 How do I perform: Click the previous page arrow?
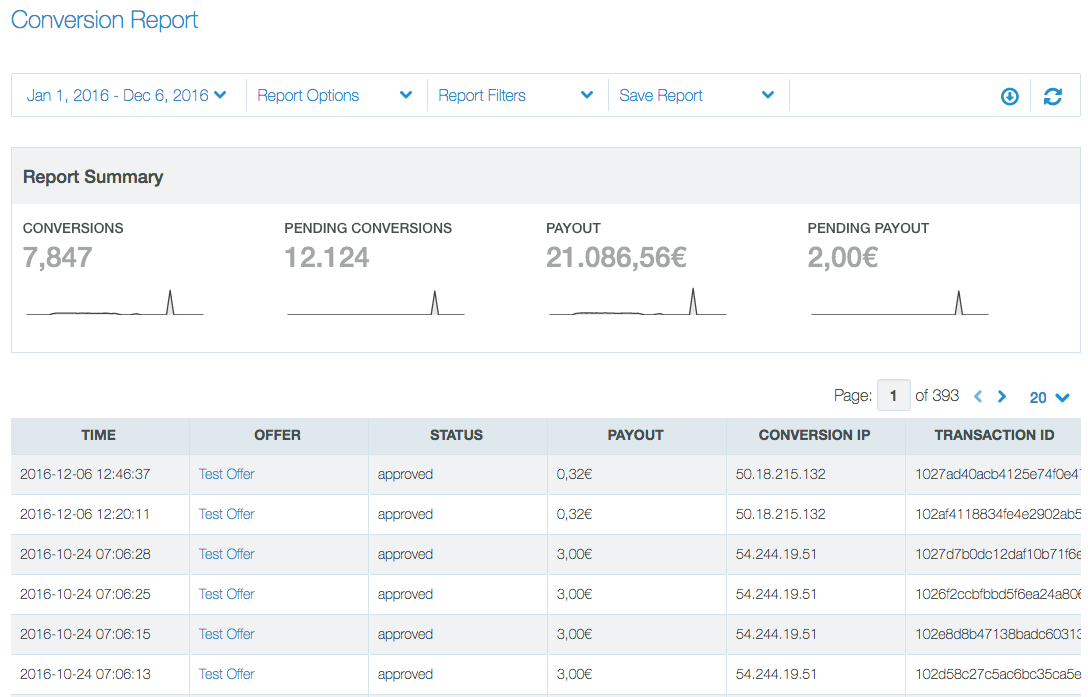pos(977,396)
